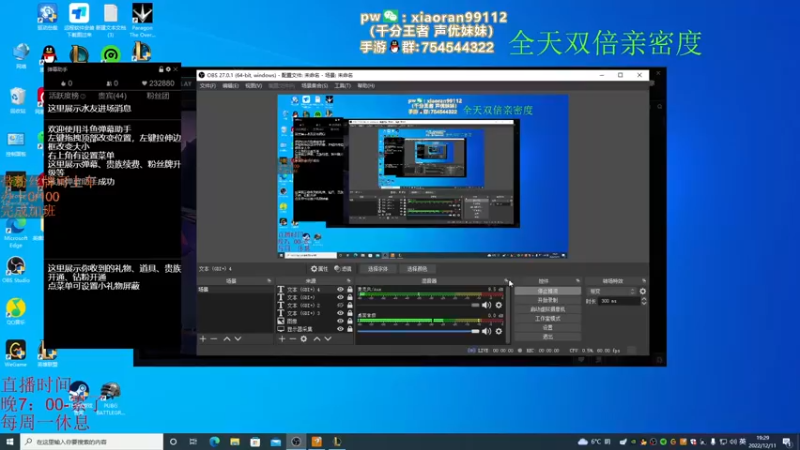Open PUBG Battlegrounds desktop icon

110,398
